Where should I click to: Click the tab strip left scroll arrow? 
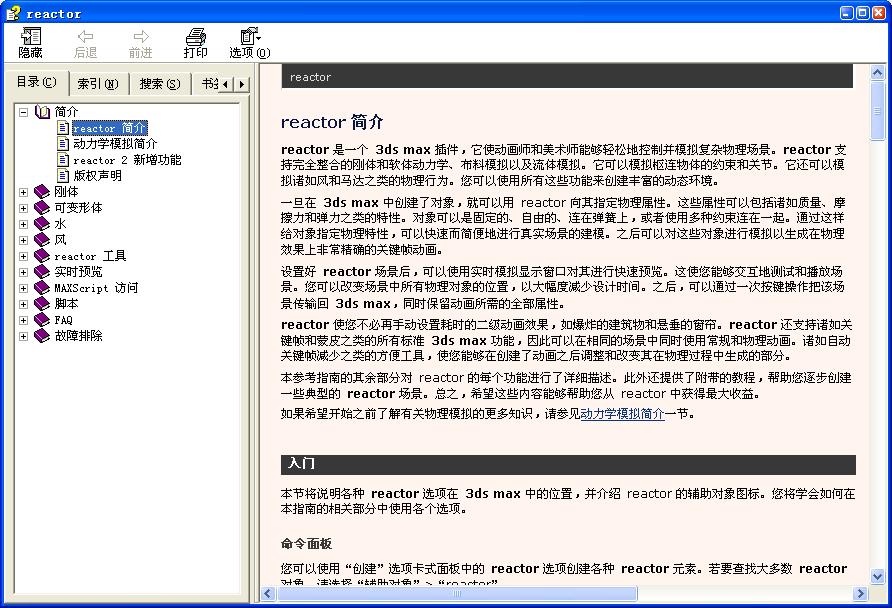click(226, 84)
